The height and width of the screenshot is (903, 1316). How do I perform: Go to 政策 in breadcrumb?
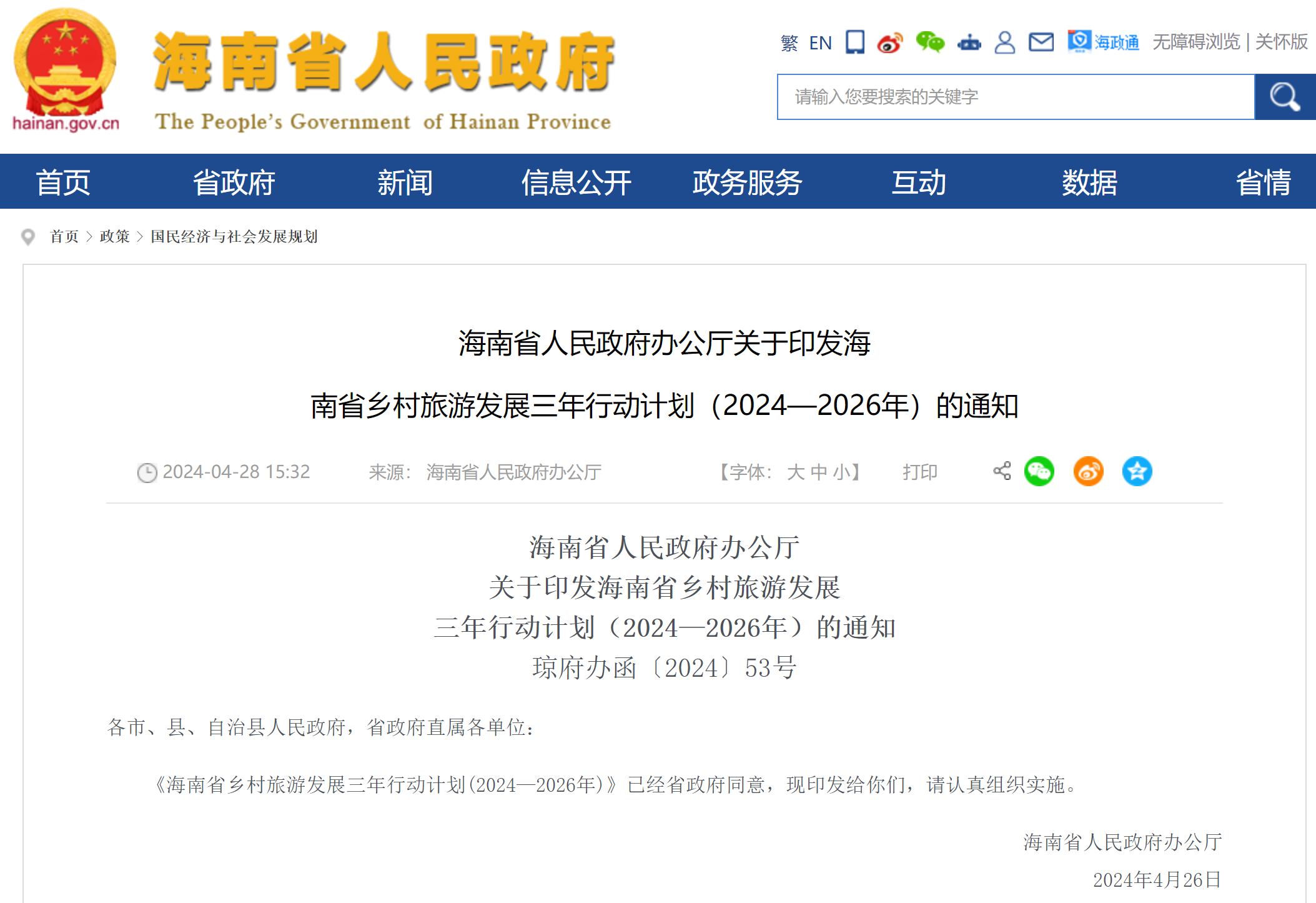pyautogui.click(x=114, y=236)
